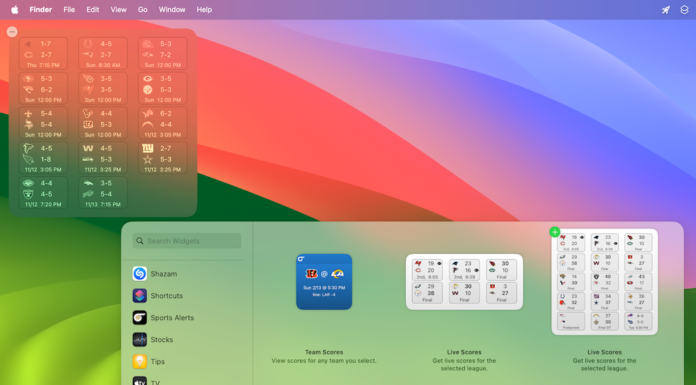
Task: Open the Help menu
Action: [204, 10]
